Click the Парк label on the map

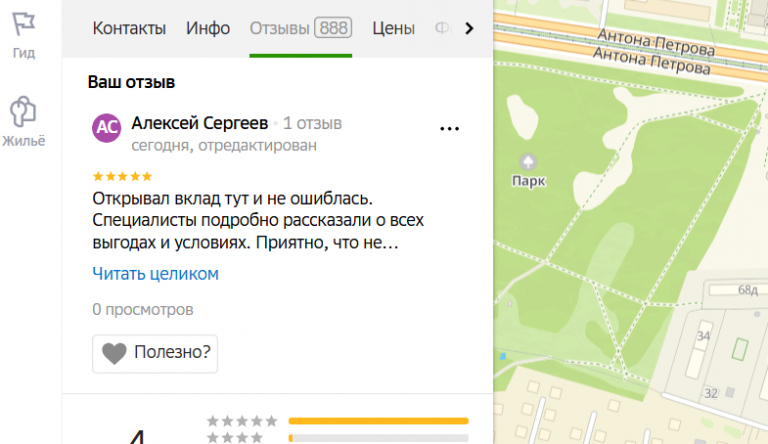pos(528,181)
